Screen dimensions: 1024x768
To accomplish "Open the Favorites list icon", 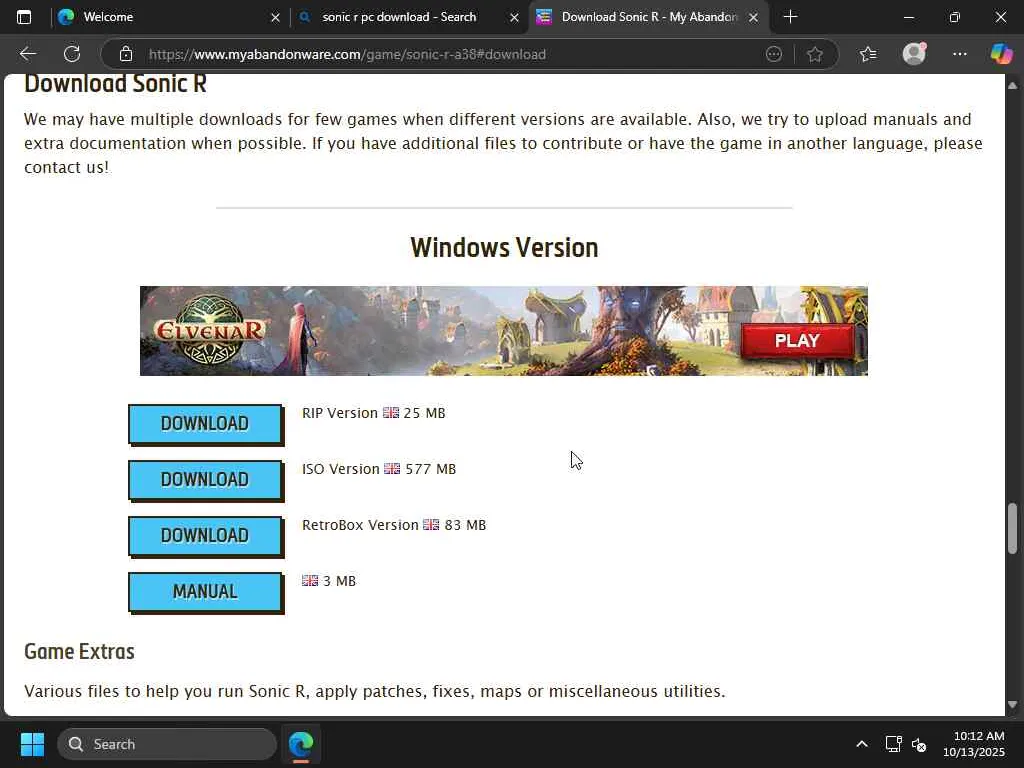I will coord(868,54).
